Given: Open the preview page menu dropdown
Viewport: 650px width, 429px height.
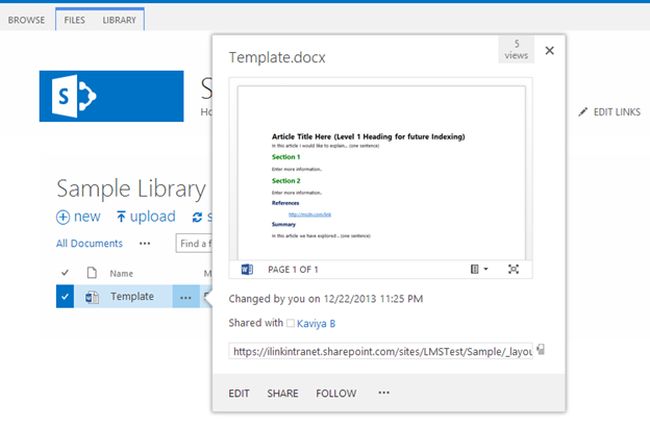Looking at the screenshot, I should (478, 269).
